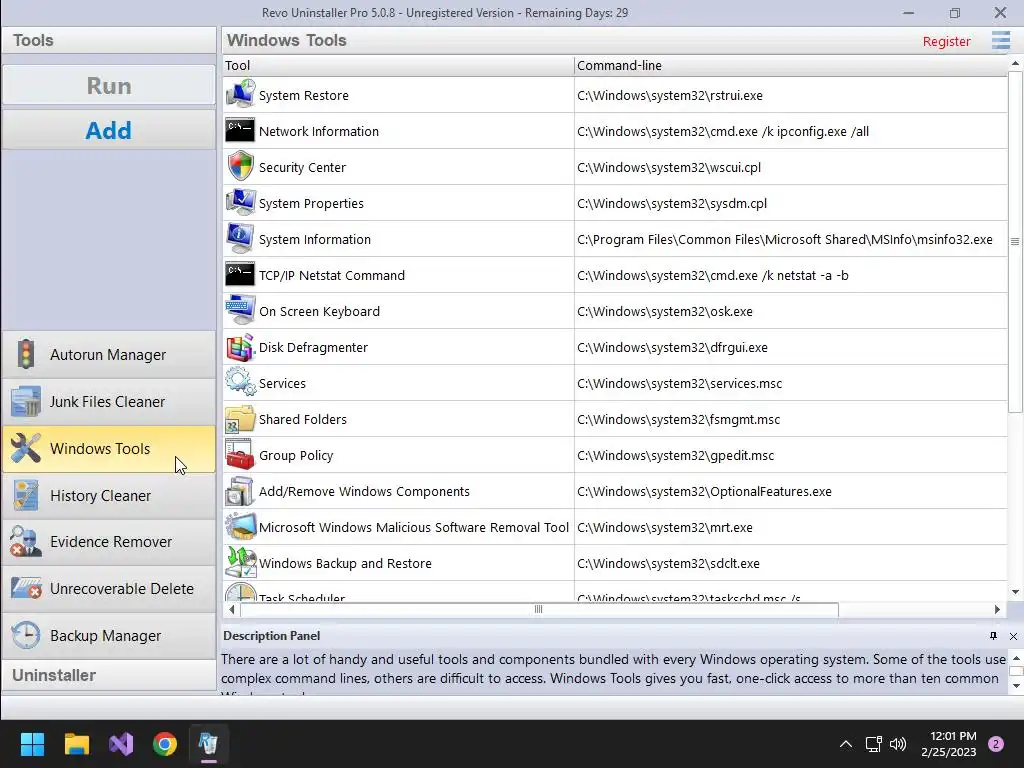Click the C:\Windows\system32\sdclt.exe command-line cell
Image resolution: width=1024 pixels, height=768 pixels.
click(x=790, y=563)
